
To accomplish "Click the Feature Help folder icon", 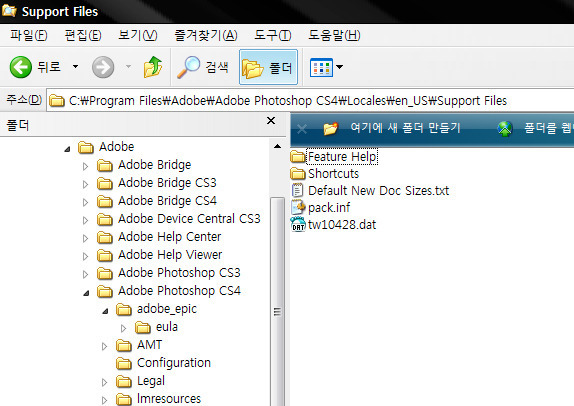I will pos(298,156).
